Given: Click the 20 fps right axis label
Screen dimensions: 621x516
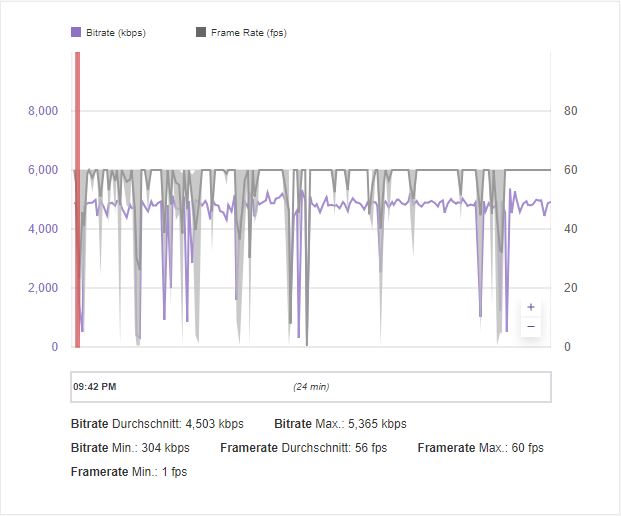Looking at the screenshot, I should point(571,288).
